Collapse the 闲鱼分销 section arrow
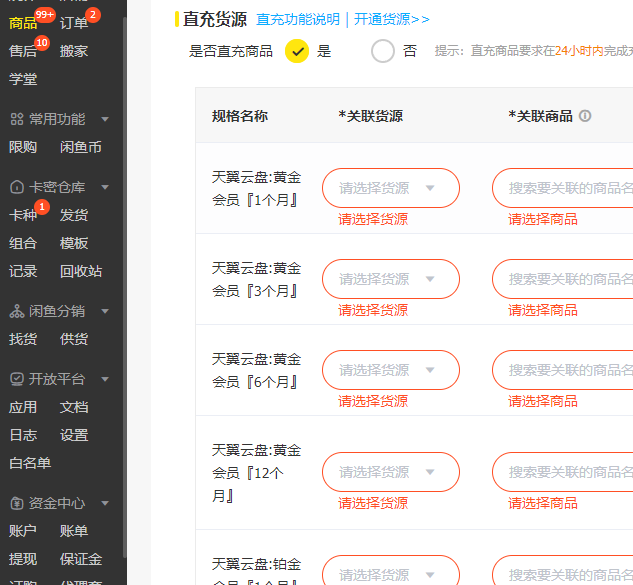Viewport: 633px width, 585px height. coord(105,311)
